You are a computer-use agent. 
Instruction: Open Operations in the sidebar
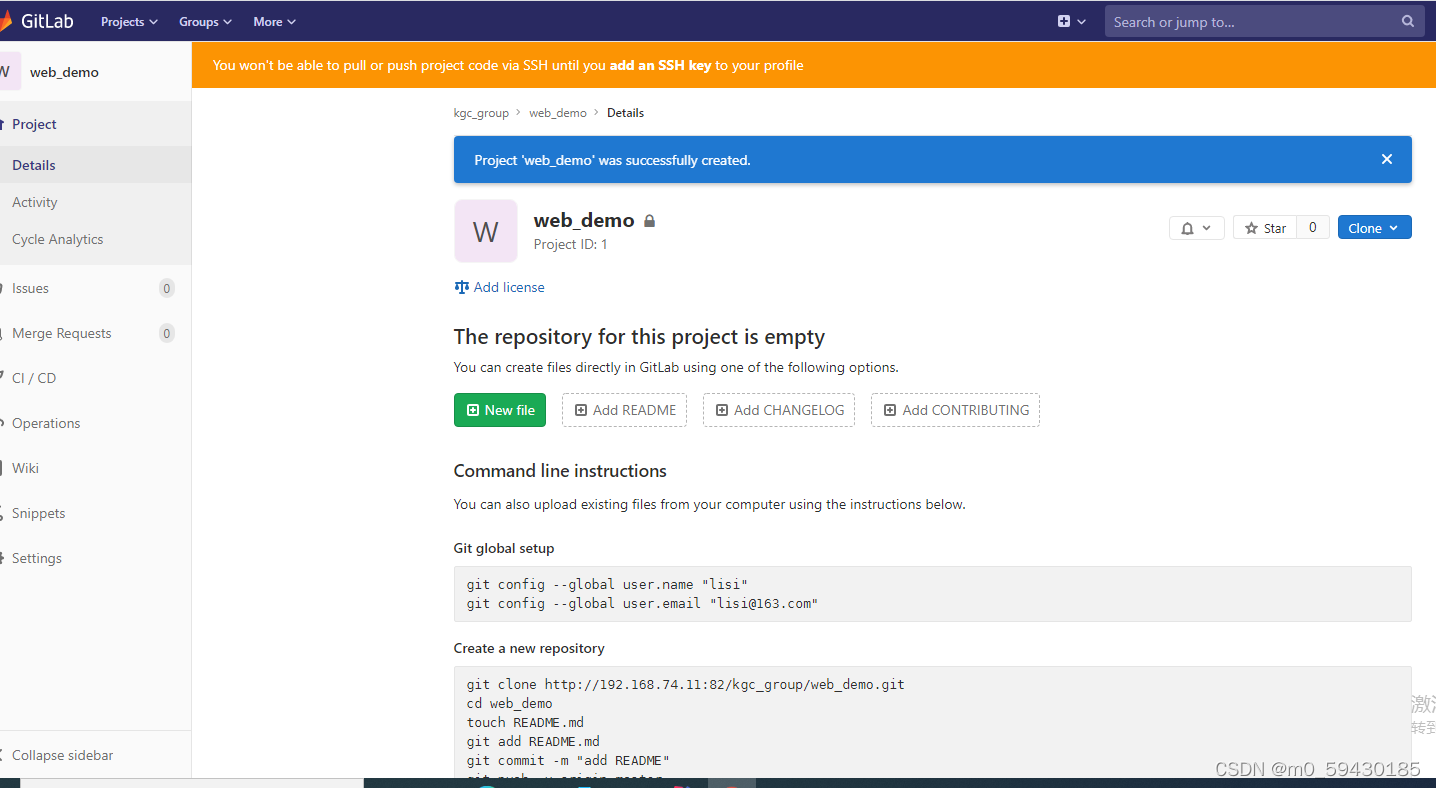tap(95, 423)
